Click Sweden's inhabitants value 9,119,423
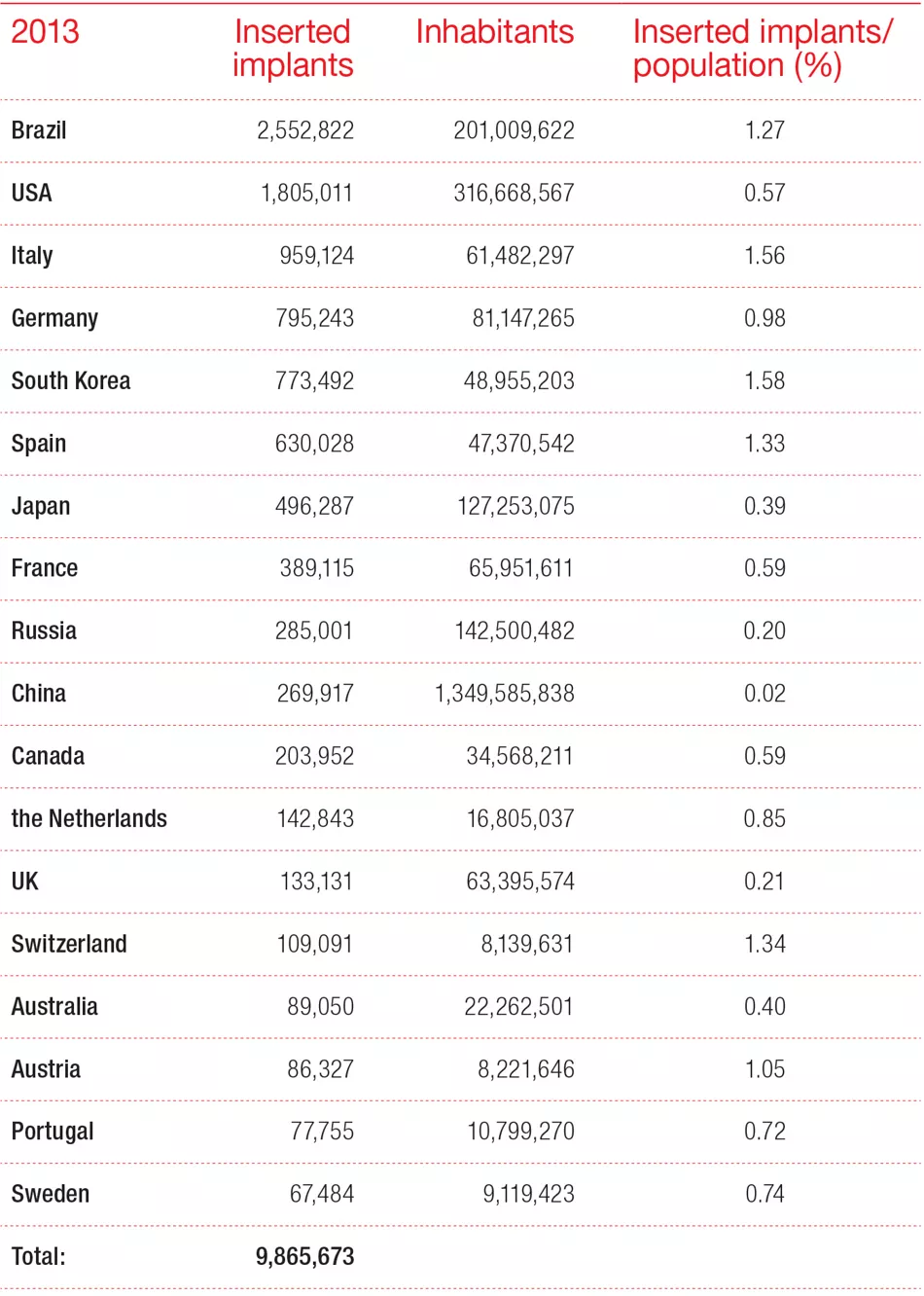This screenshot has width=924, height=1296. (528, 1194)
